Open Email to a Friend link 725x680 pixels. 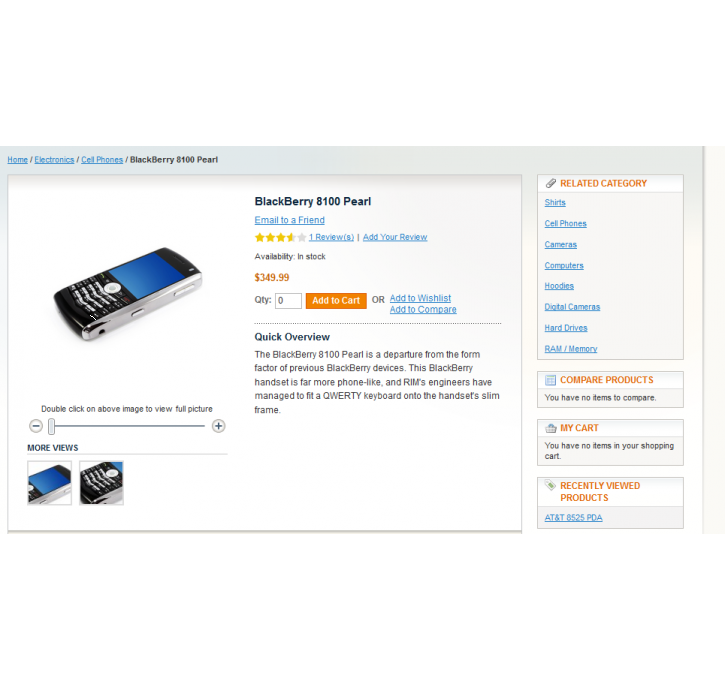[x=289, y=220]
